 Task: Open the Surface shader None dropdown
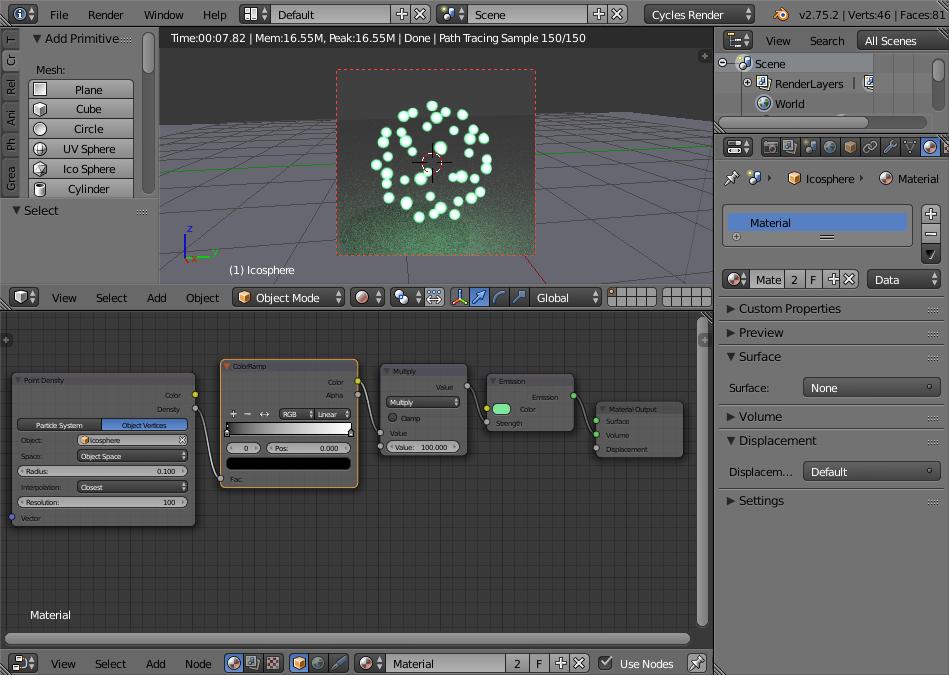pyautogui.click(x=872, y=387)
